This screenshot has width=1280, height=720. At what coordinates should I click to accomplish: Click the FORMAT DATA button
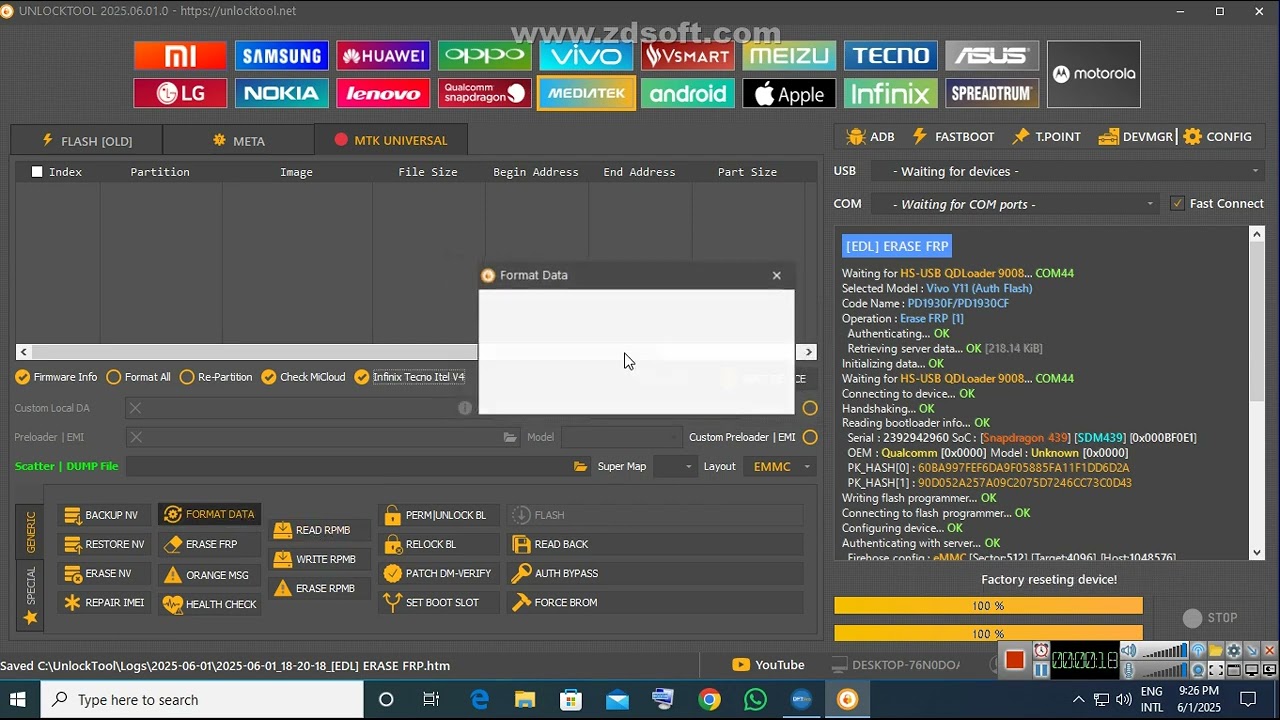pyautogui.click(x=209, y=515)
